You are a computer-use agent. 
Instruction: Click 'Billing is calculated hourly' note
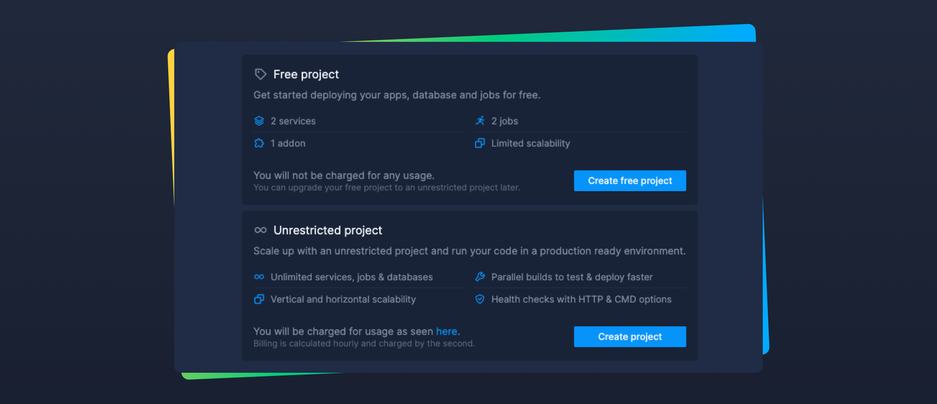[364, 344]
